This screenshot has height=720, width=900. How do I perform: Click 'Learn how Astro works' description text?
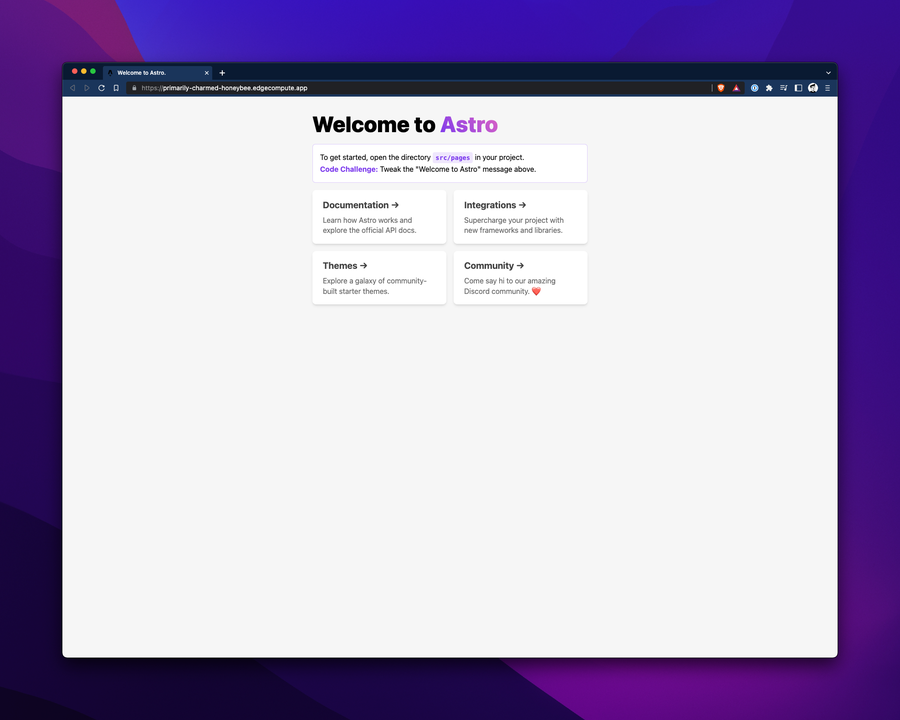(x=369, y=225)
